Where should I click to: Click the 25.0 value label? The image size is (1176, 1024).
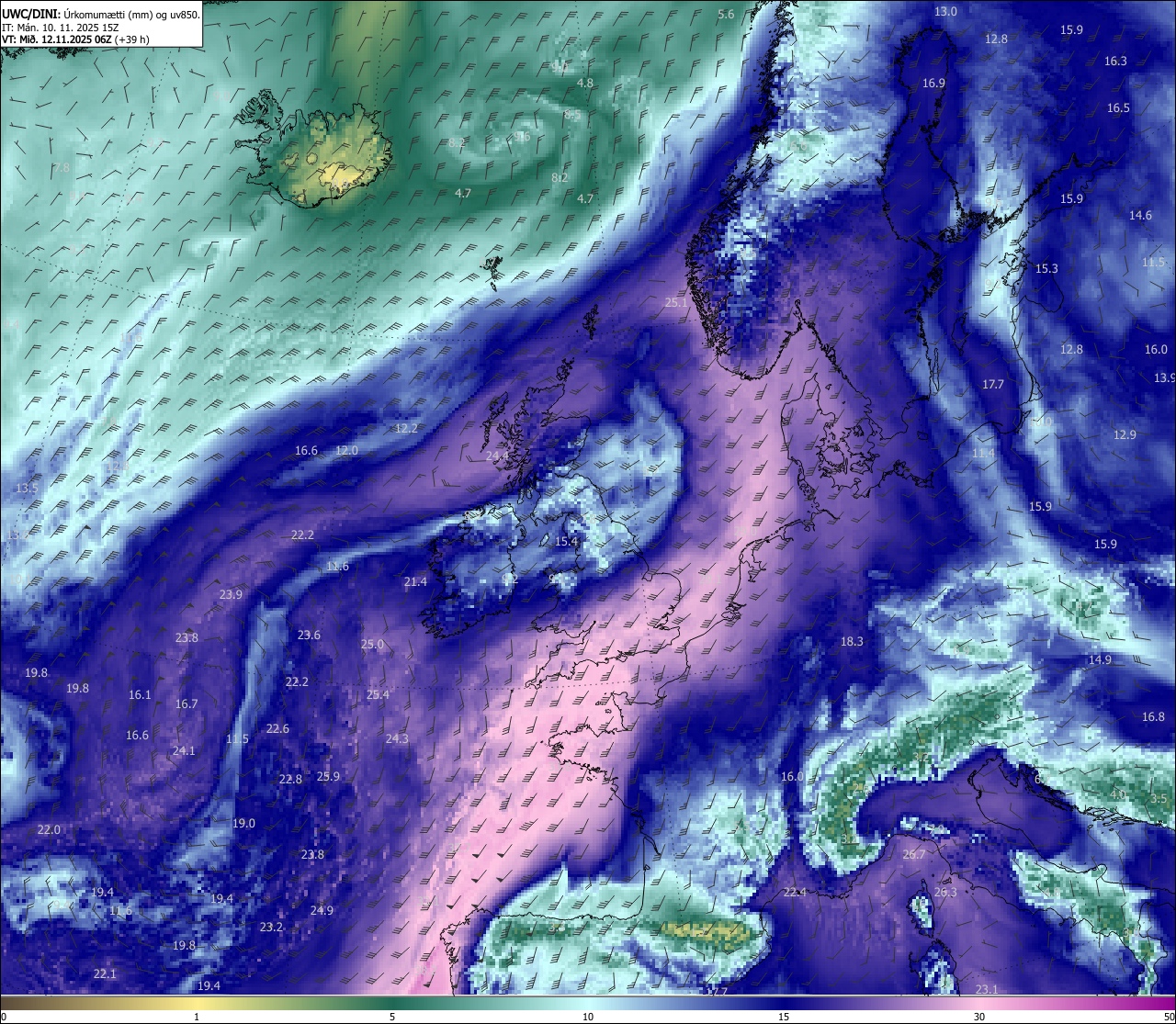(x=372, y=644)
